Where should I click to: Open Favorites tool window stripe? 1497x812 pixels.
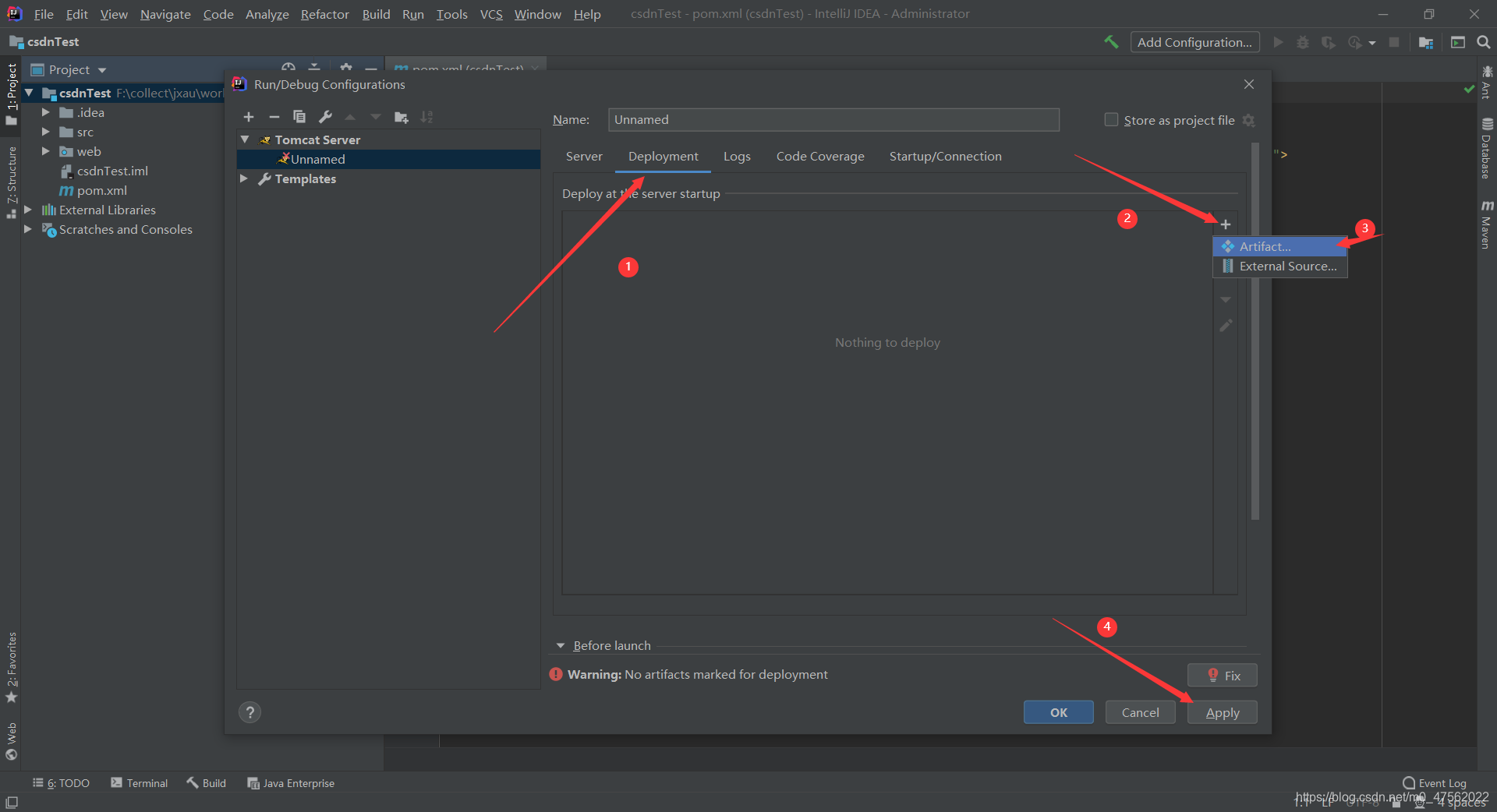click(x=12, y=667)
